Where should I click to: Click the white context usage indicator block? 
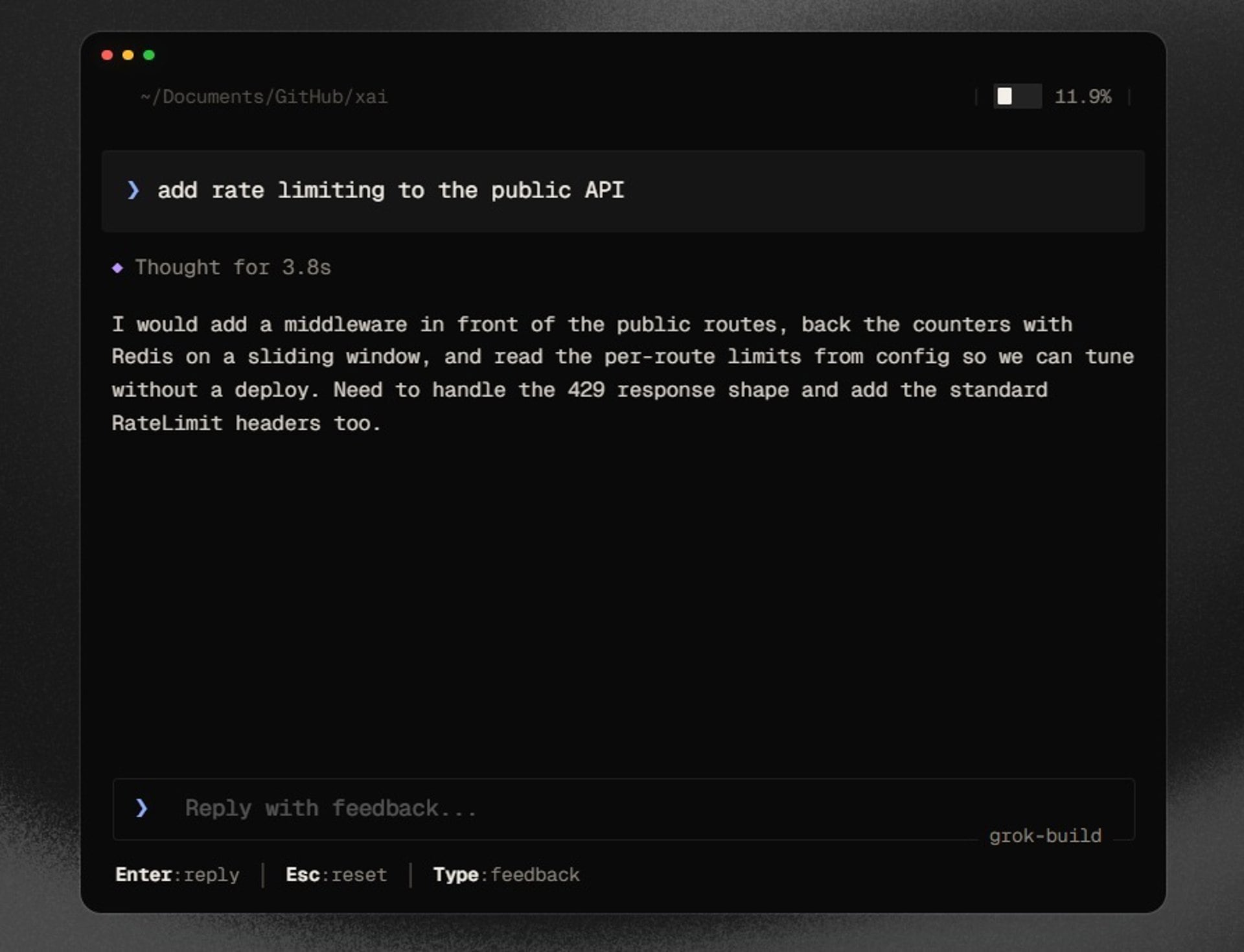(1004, 97)
